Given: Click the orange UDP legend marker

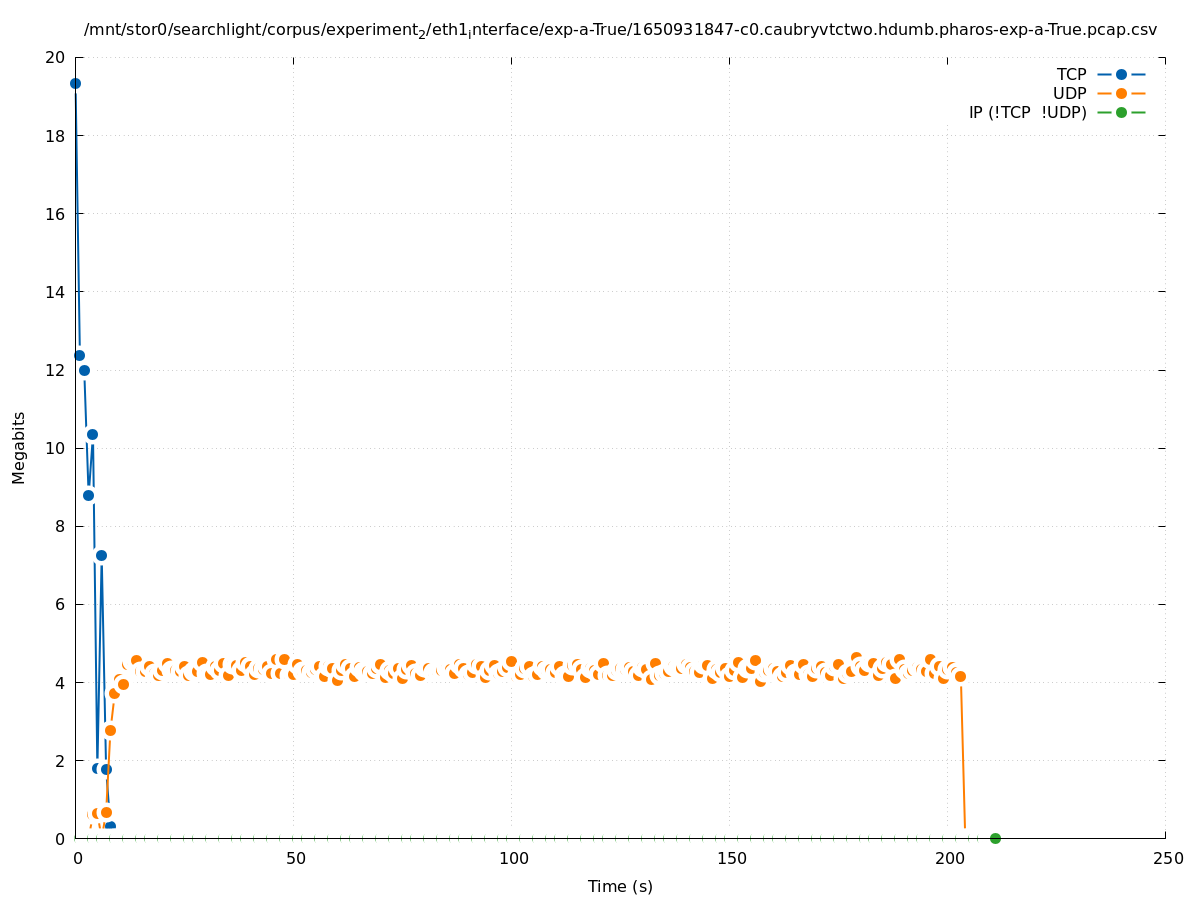Looking at the screenshot, I should 1121,93.
